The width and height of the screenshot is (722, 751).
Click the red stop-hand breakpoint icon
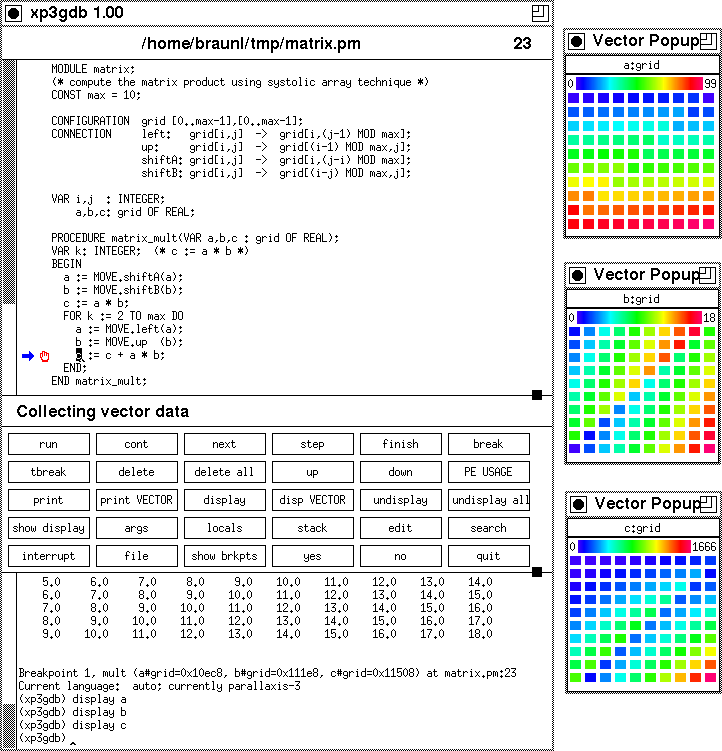[x=44, y=356]
